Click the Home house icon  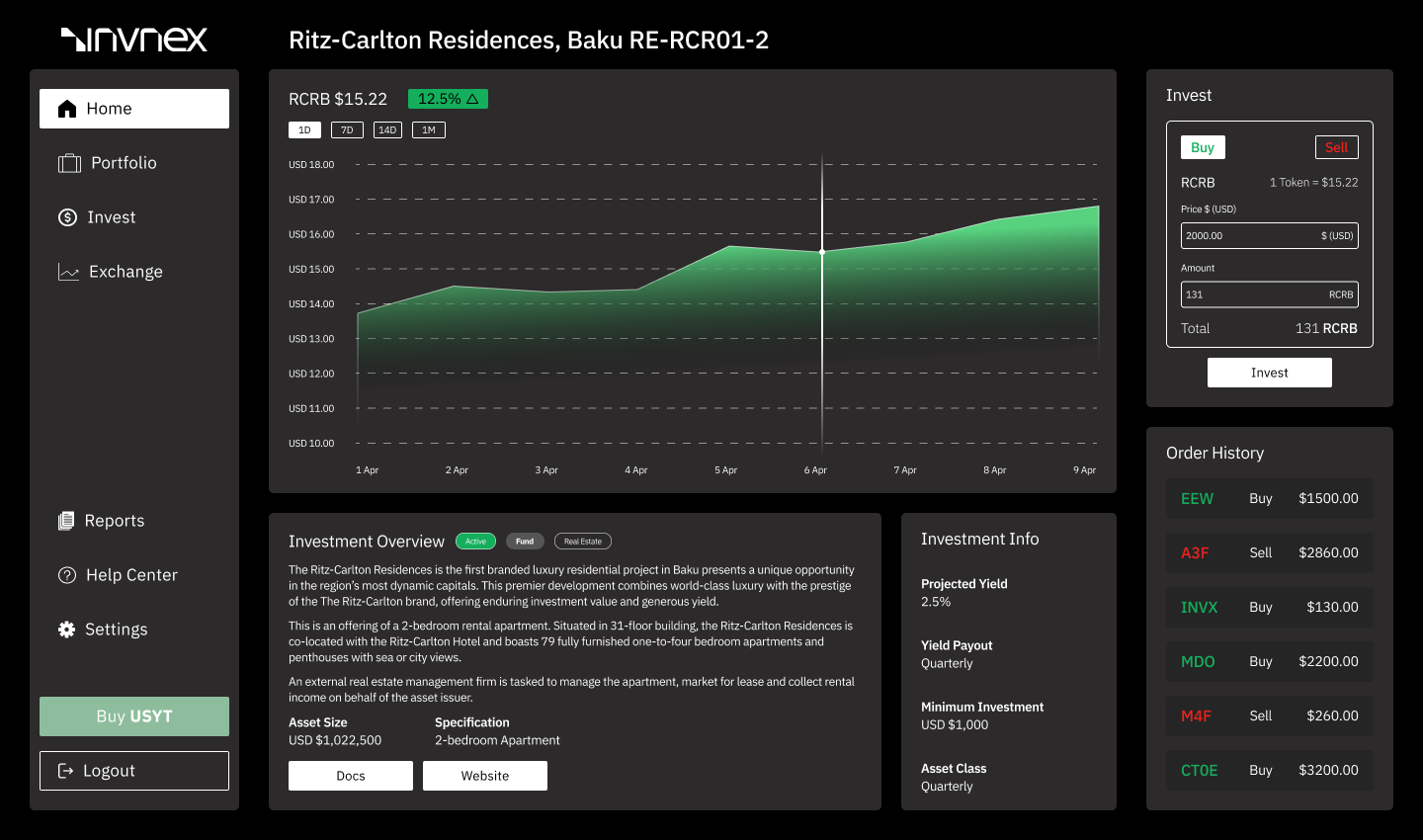67,109
